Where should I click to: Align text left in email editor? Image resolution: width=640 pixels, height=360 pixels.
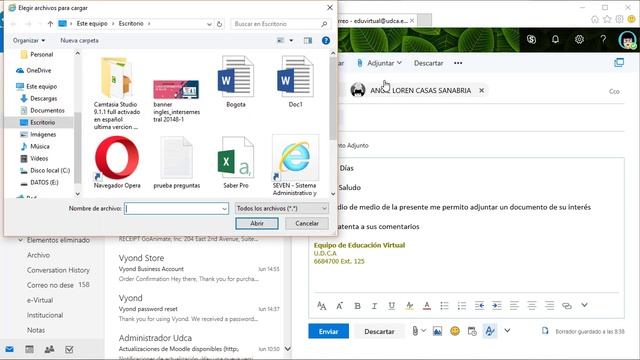514,306
